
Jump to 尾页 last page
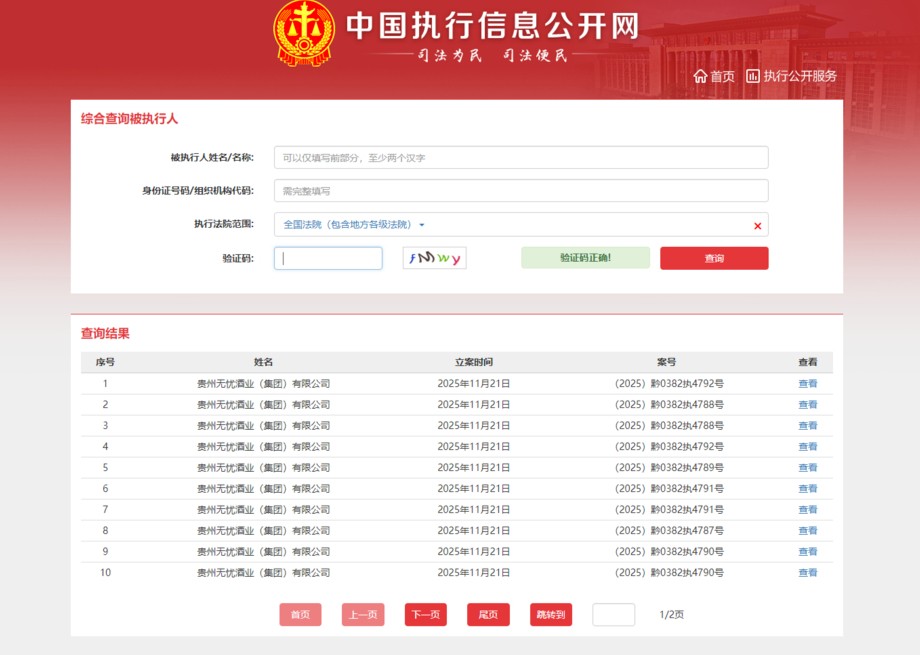click(x=488, y=615)
